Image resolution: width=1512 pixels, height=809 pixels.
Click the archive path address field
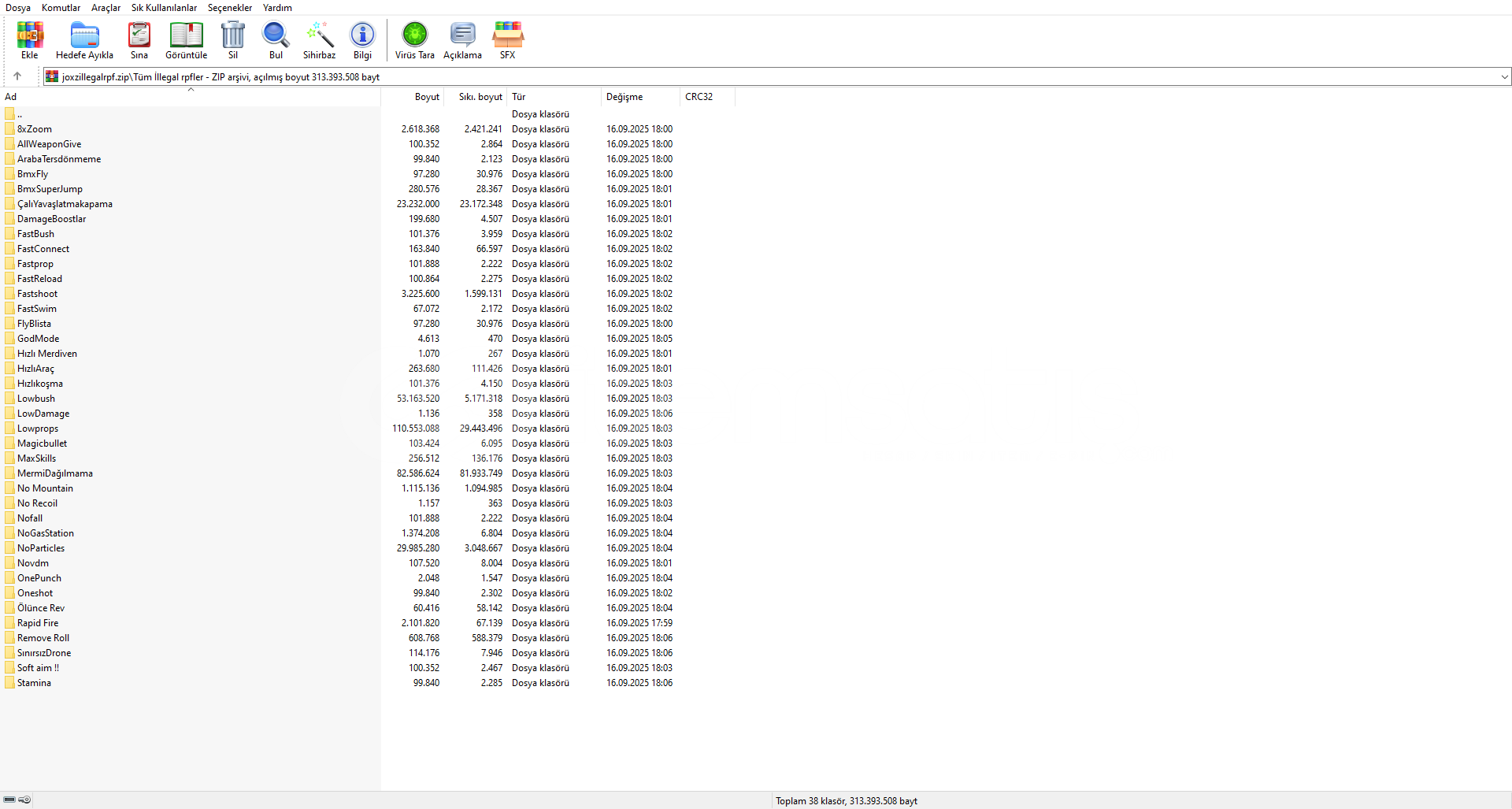776,76
